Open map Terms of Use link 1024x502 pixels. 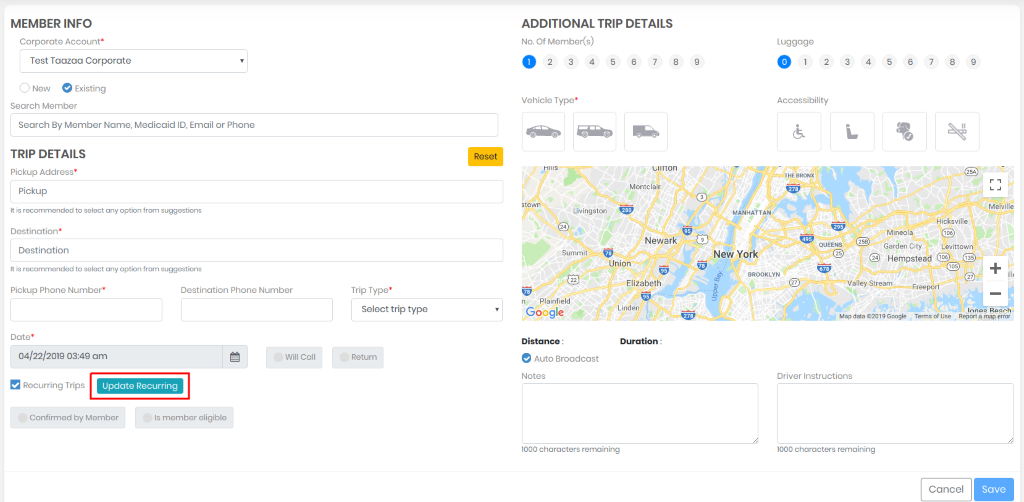[x=933, y=317]
